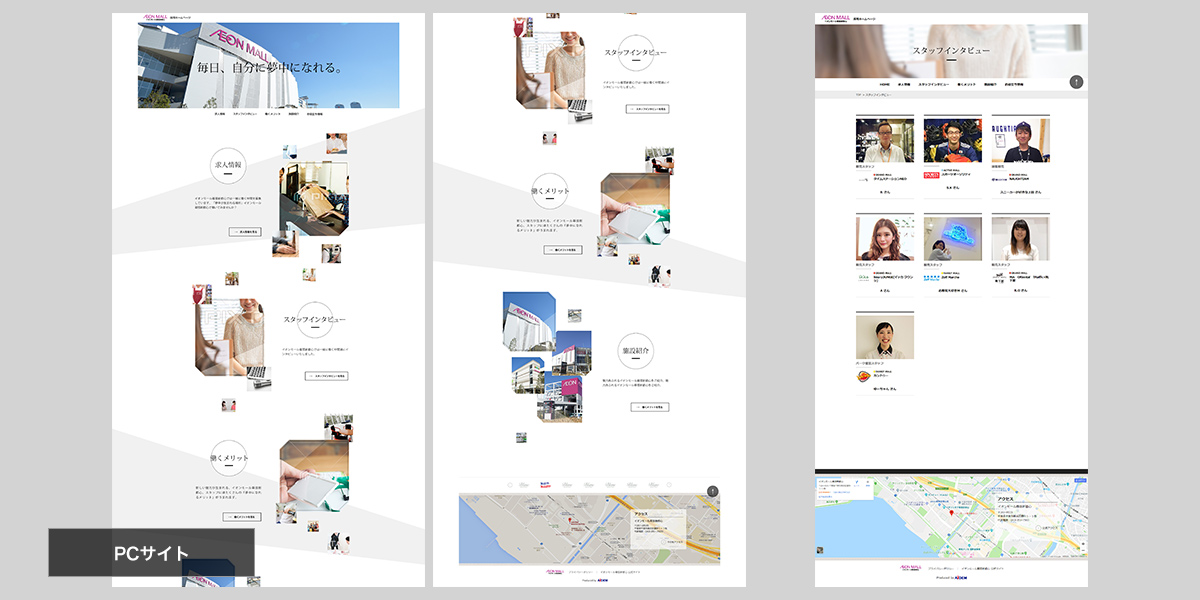Click the satellite view thumbnail on the right map
Image resolution: width=1200 pixels, height=600 pixels.
pyautogui.click(x=821, y=550)
